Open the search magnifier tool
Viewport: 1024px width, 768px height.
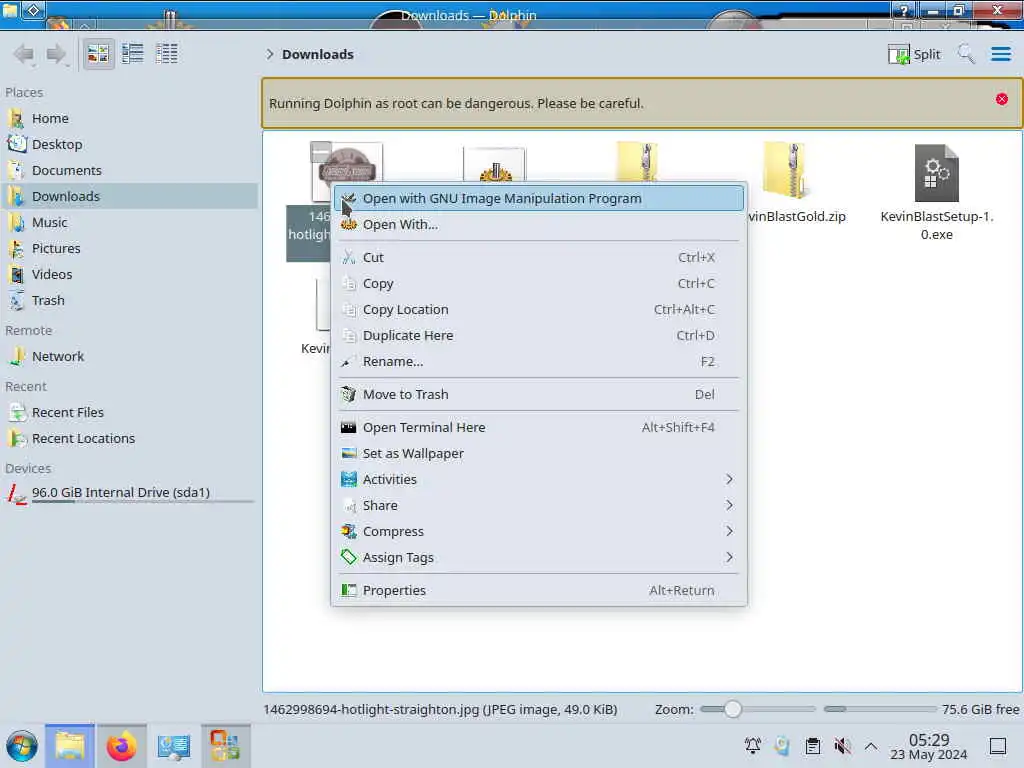(x=966, y=54)
